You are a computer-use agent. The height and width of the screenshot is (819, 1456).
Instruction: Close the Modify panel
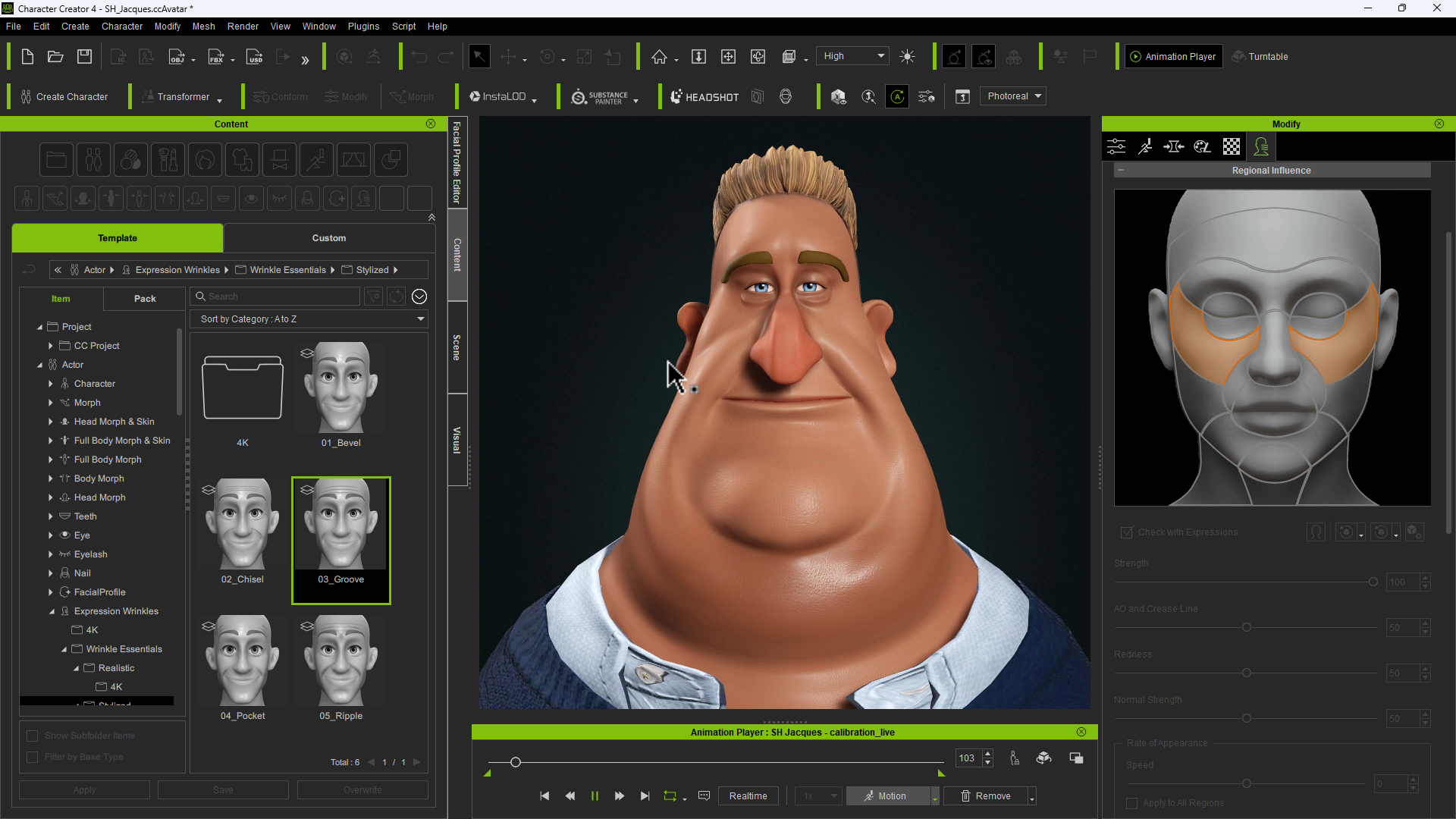pyautogui.click(x=1439, y=124)
